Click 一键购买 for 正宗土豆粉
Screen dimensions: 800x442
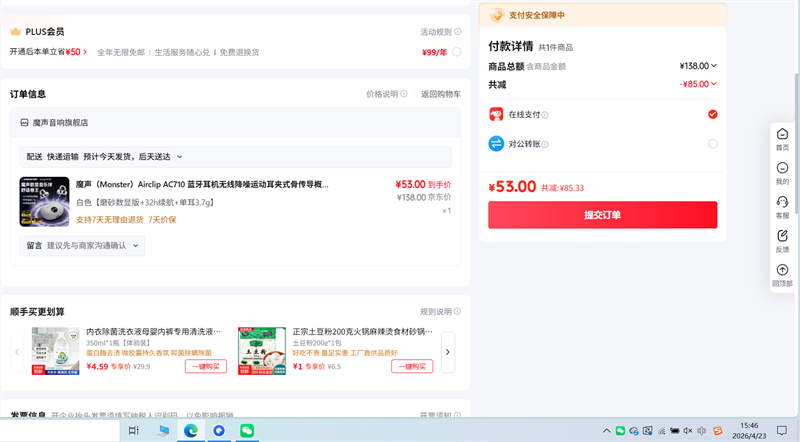(x=412, y=366)
